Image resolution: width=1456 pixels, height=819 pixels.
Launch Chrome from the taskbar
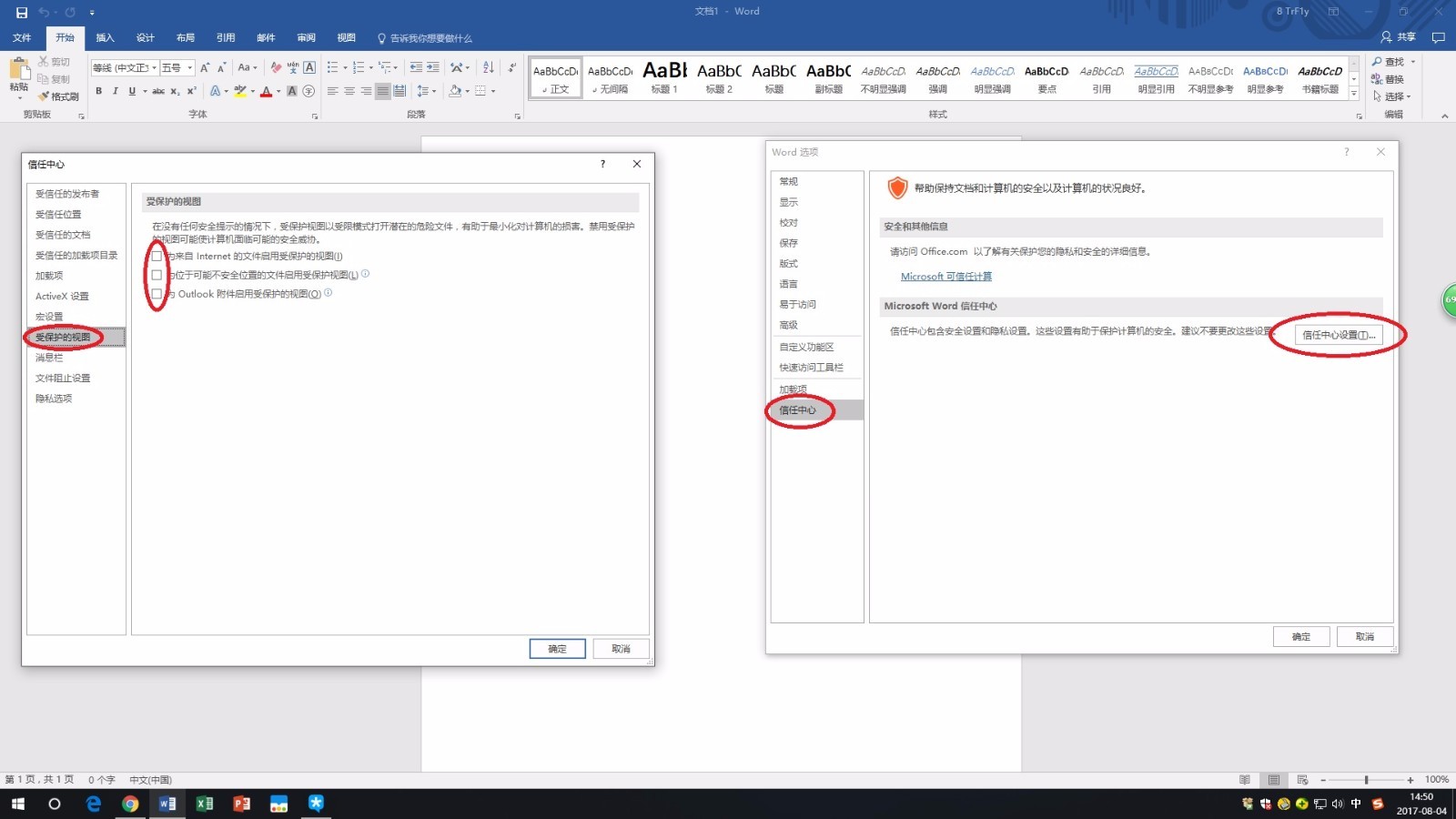coord(130,804)
